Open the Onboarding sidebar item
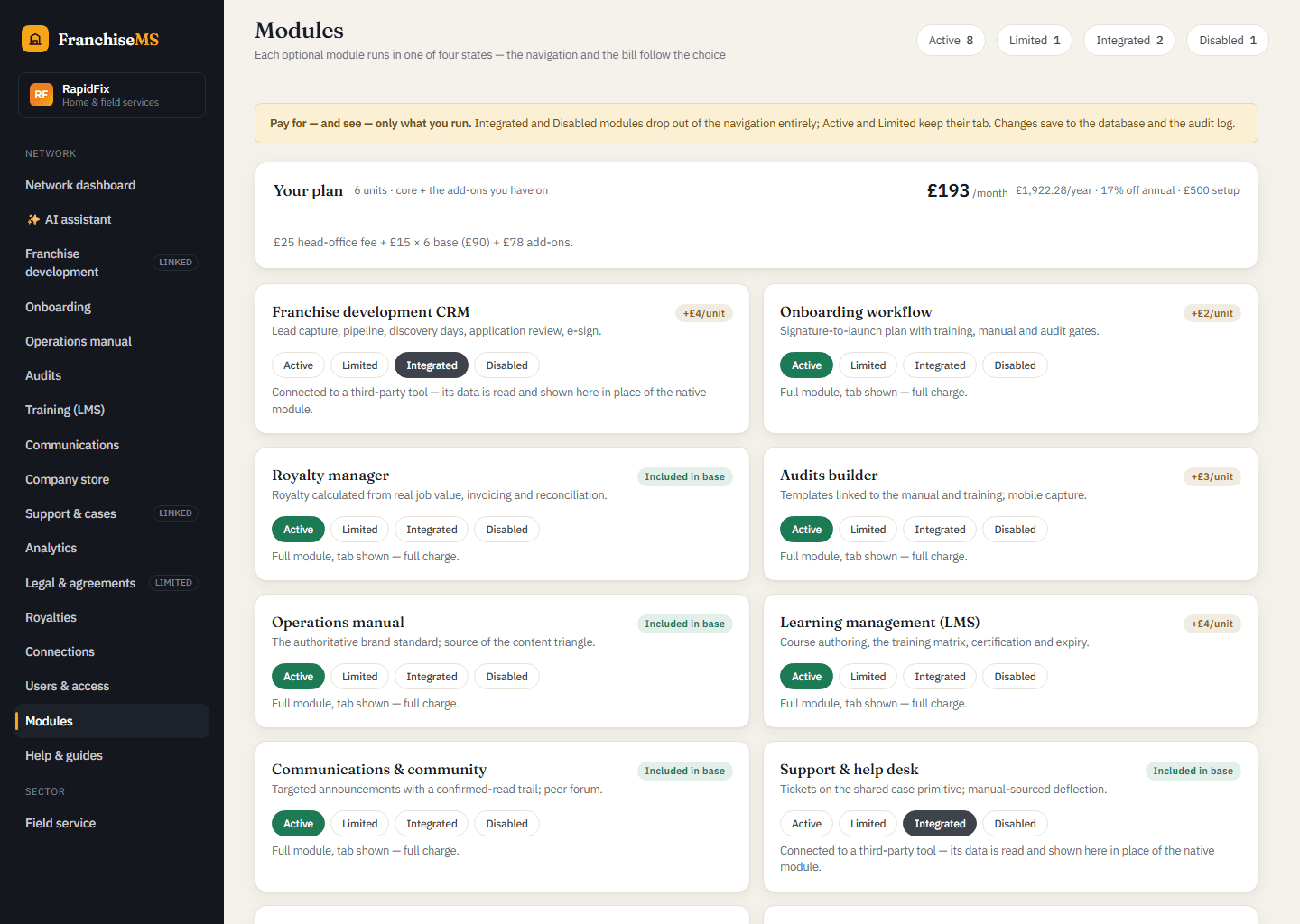The height and width of the screenshot is (924, 1300). pyautogui.click(x=112, y=307)
